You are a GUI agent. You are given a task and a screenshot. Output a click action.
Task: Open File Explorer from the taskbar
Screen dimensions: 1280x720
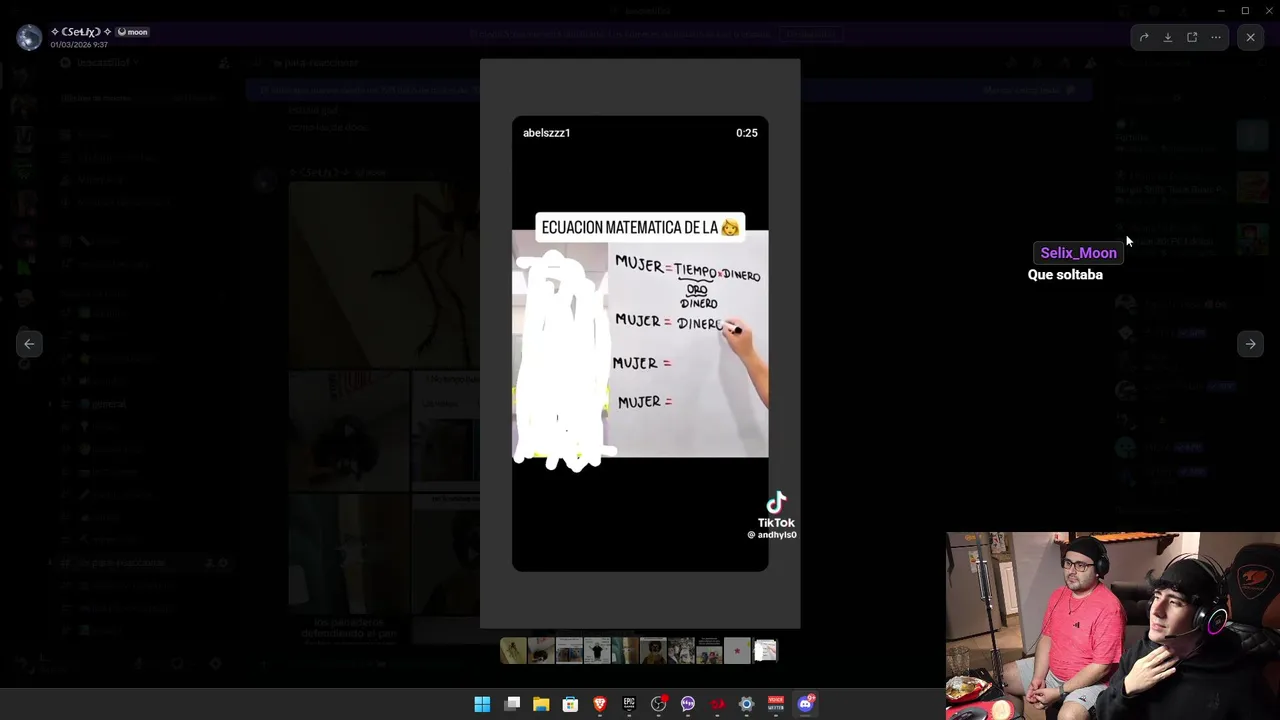tap(541, 704)
